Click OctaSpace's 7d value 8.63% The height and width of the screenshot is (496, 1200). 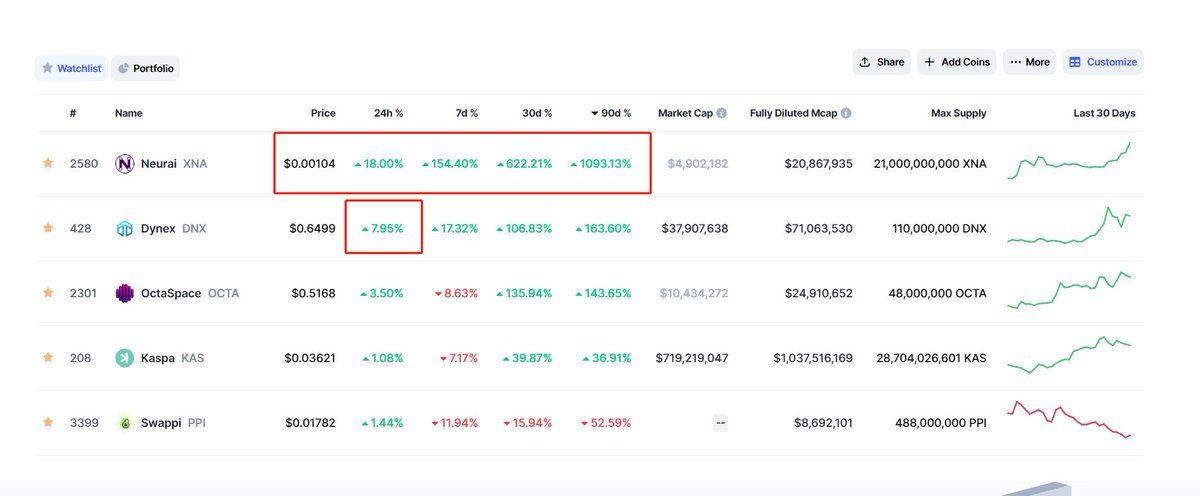pos(455,293)
